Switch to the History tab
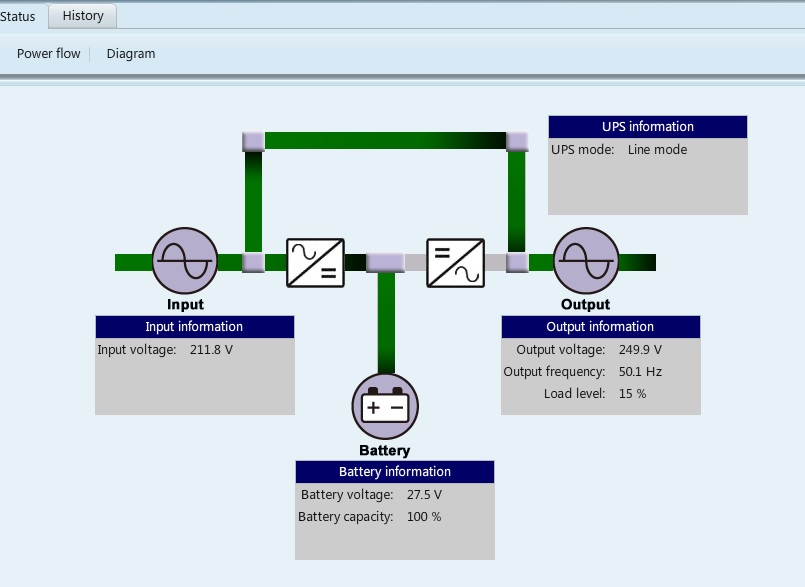This screenshot has height=587, width=805. [x=83, y=16]
